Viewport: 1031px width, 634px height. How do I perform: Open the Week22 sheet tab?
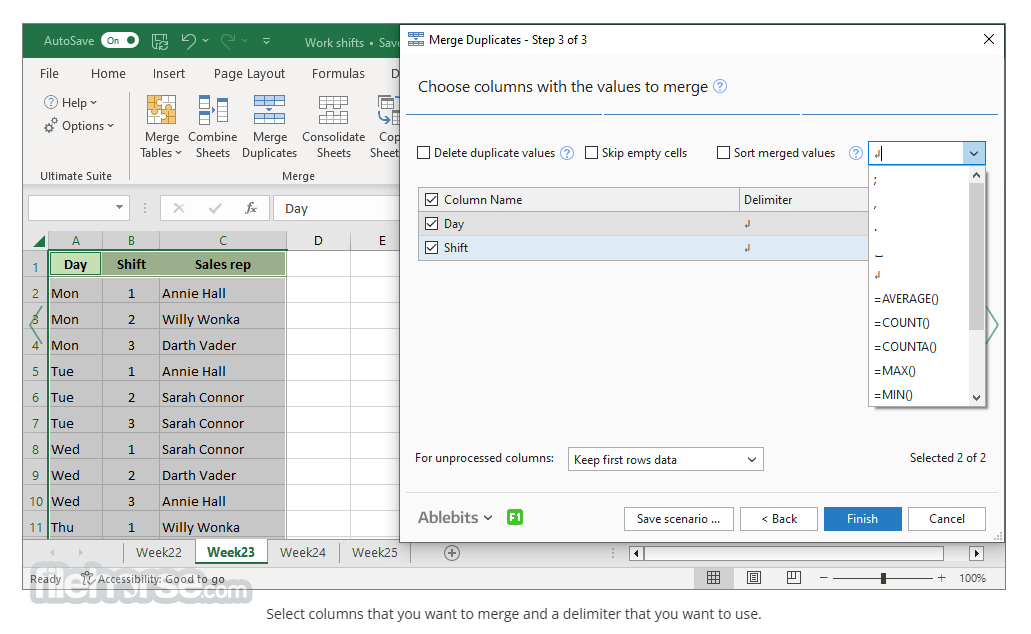[x=158, y=552]
